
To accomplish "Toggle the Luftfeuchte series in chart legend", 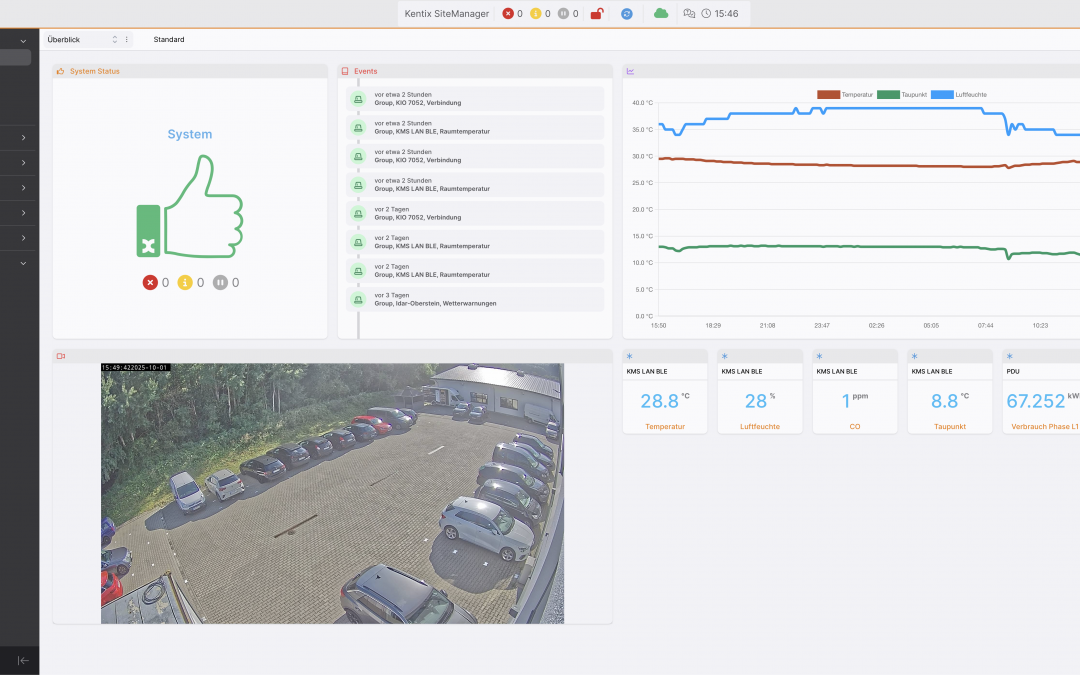I will [x=958, y=94].
